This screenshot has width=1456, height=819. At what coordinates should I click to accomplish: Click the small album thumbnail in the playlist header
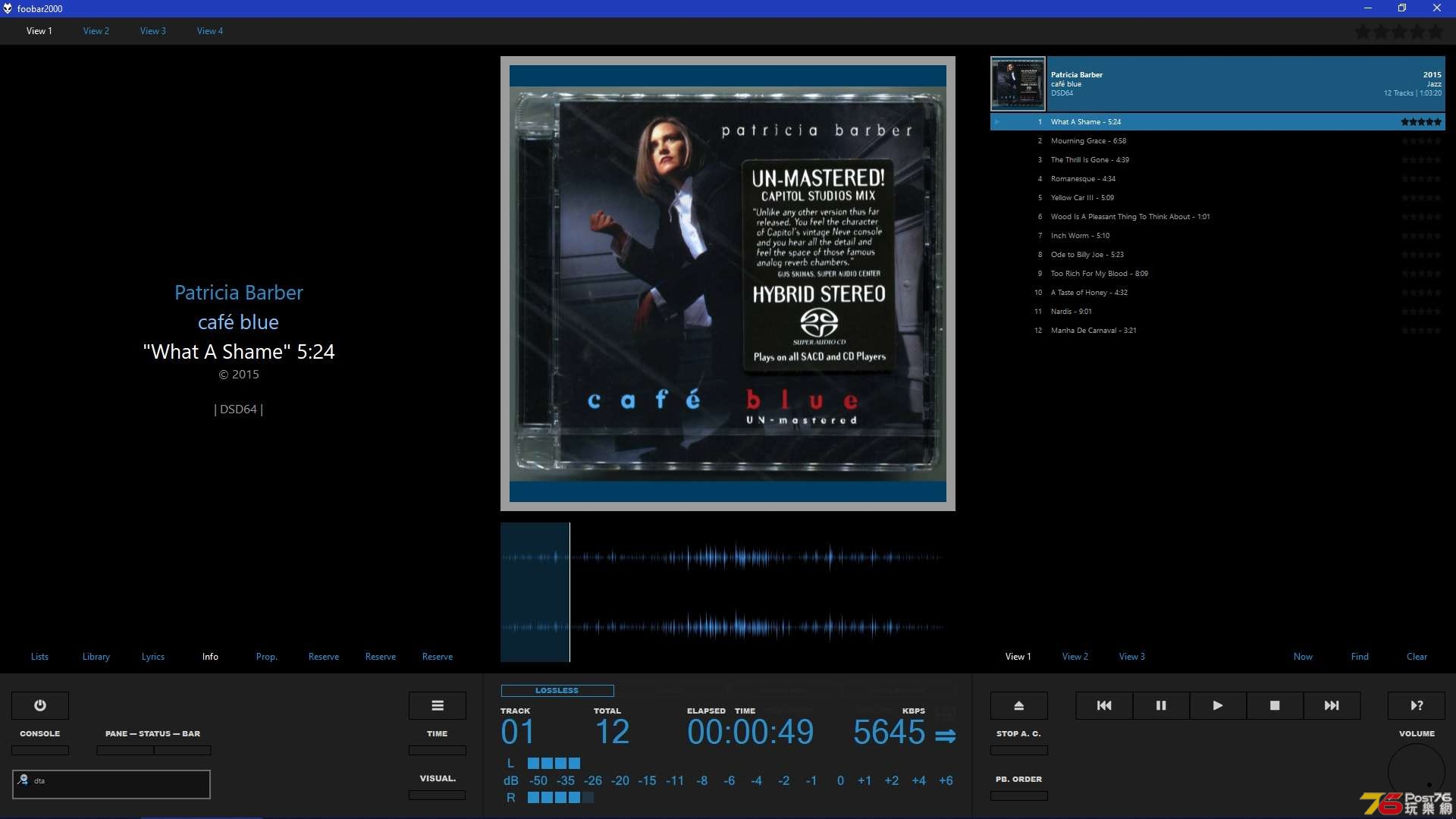[x=1018, y=84]
